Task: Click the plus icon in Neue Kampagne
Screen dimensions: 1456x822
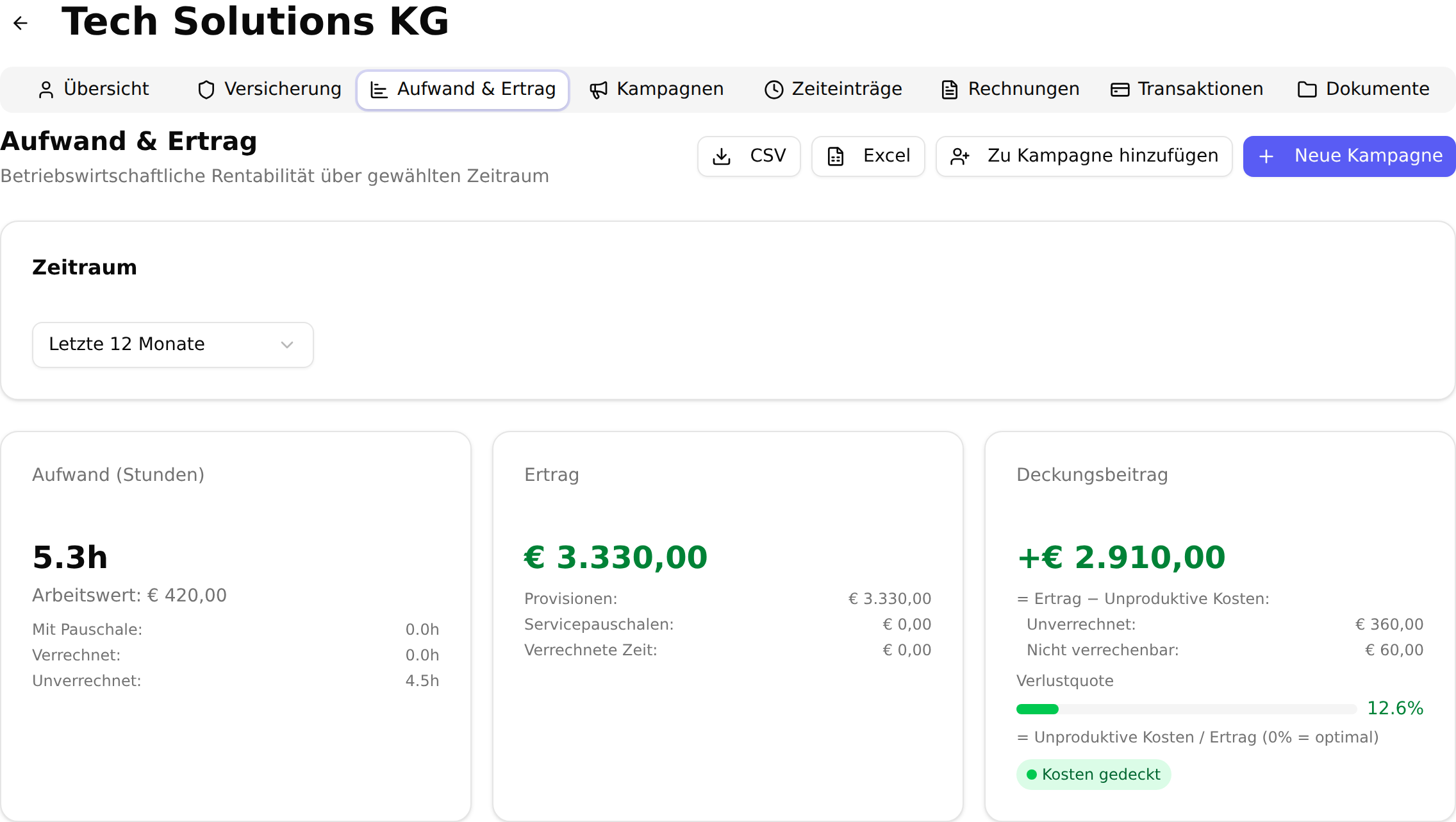Action: click(1266, 156)
